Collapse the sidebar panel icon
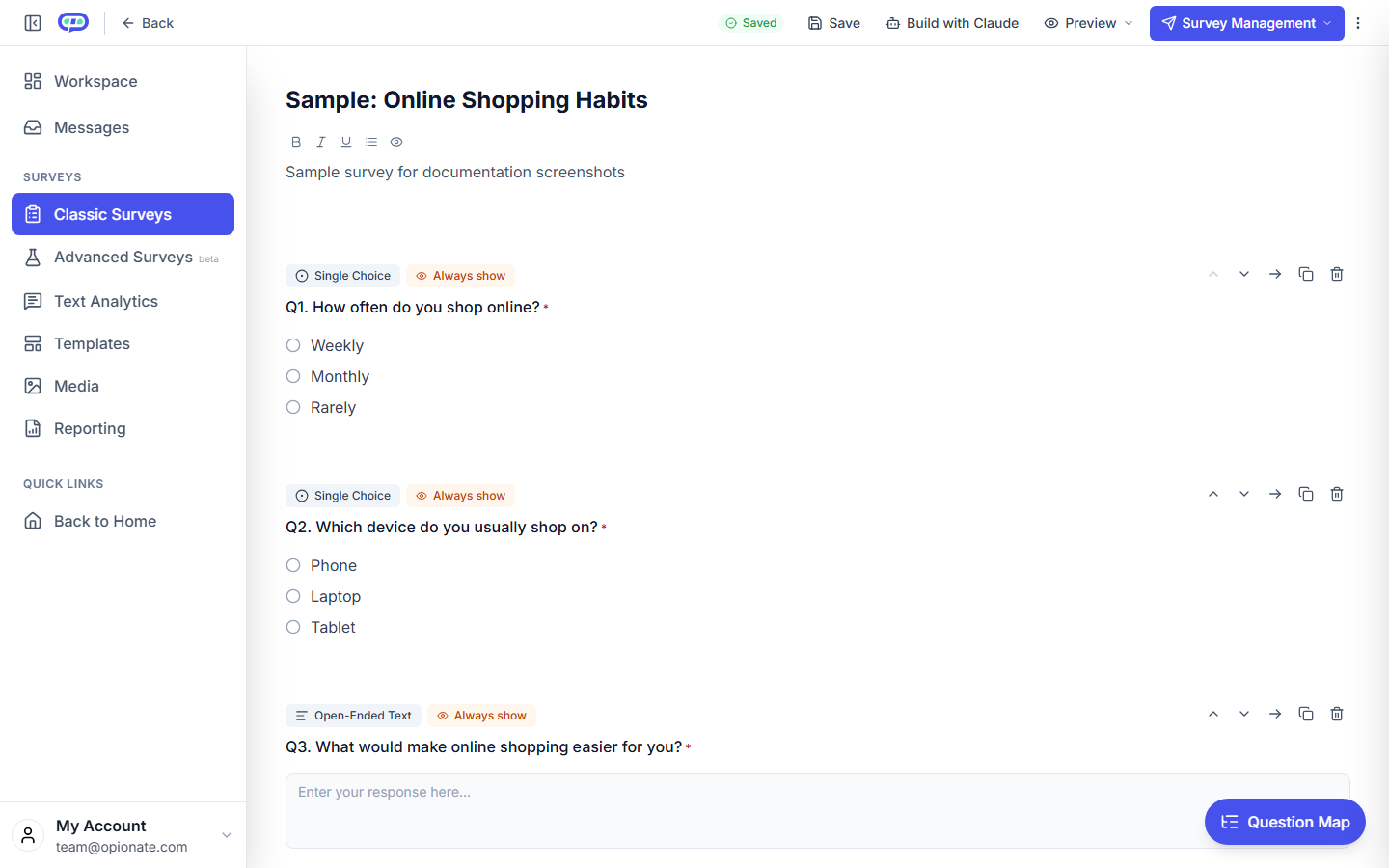 click(x=33, y=23)
